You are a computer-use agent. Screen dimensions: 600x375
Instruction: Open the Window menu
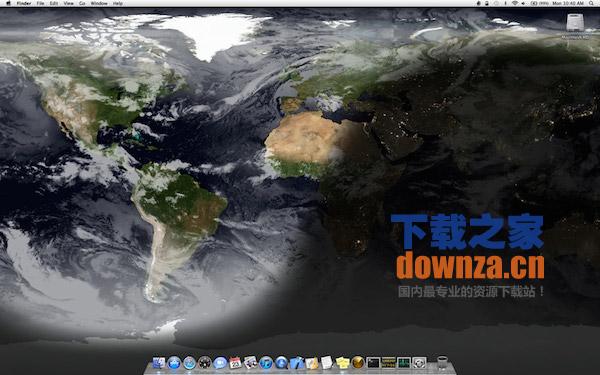pos(99,3)
